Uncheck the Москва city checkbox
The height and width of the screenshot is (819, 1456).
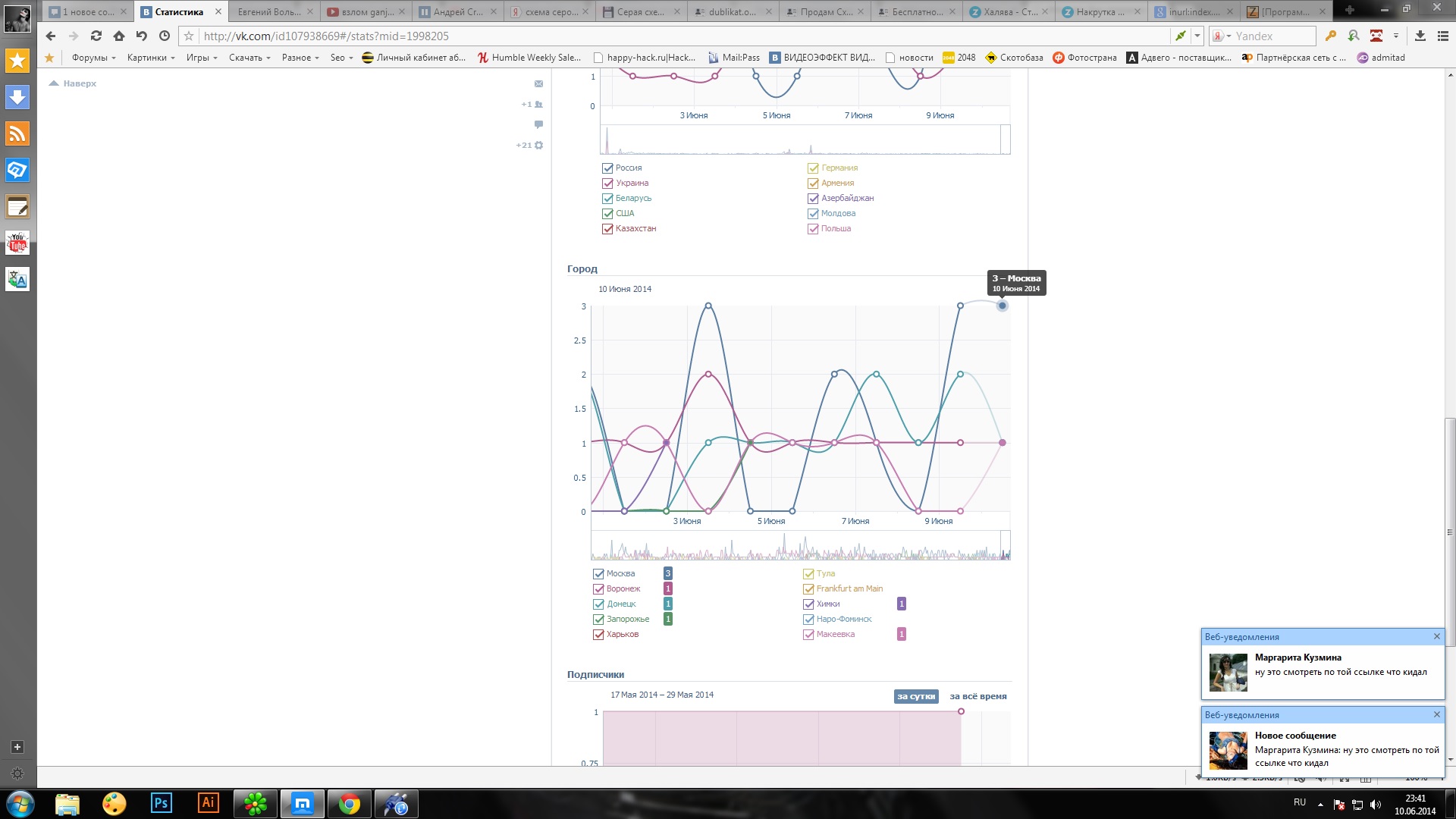click(x=598, y=574)
